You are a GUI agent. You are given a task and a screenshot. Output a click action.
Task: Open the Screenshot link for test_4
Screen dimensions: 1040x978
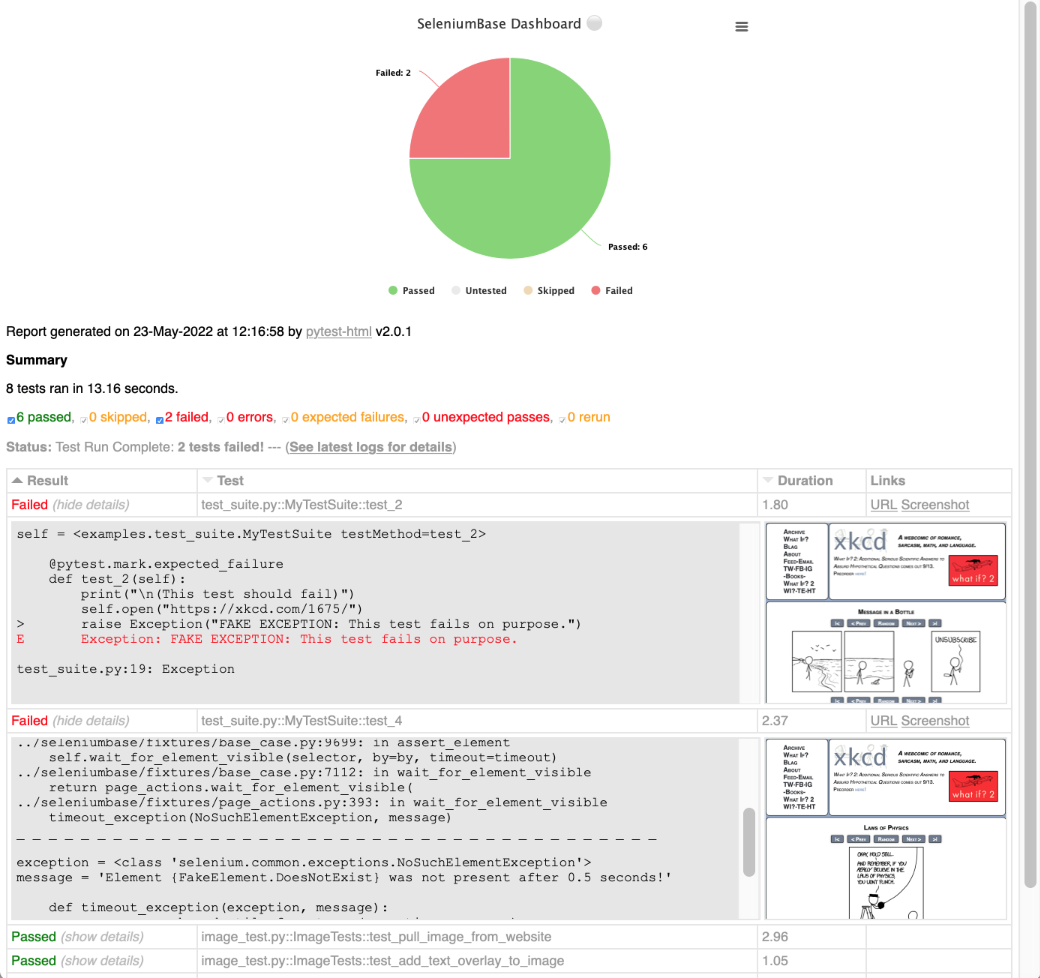(x=935, y=720)
